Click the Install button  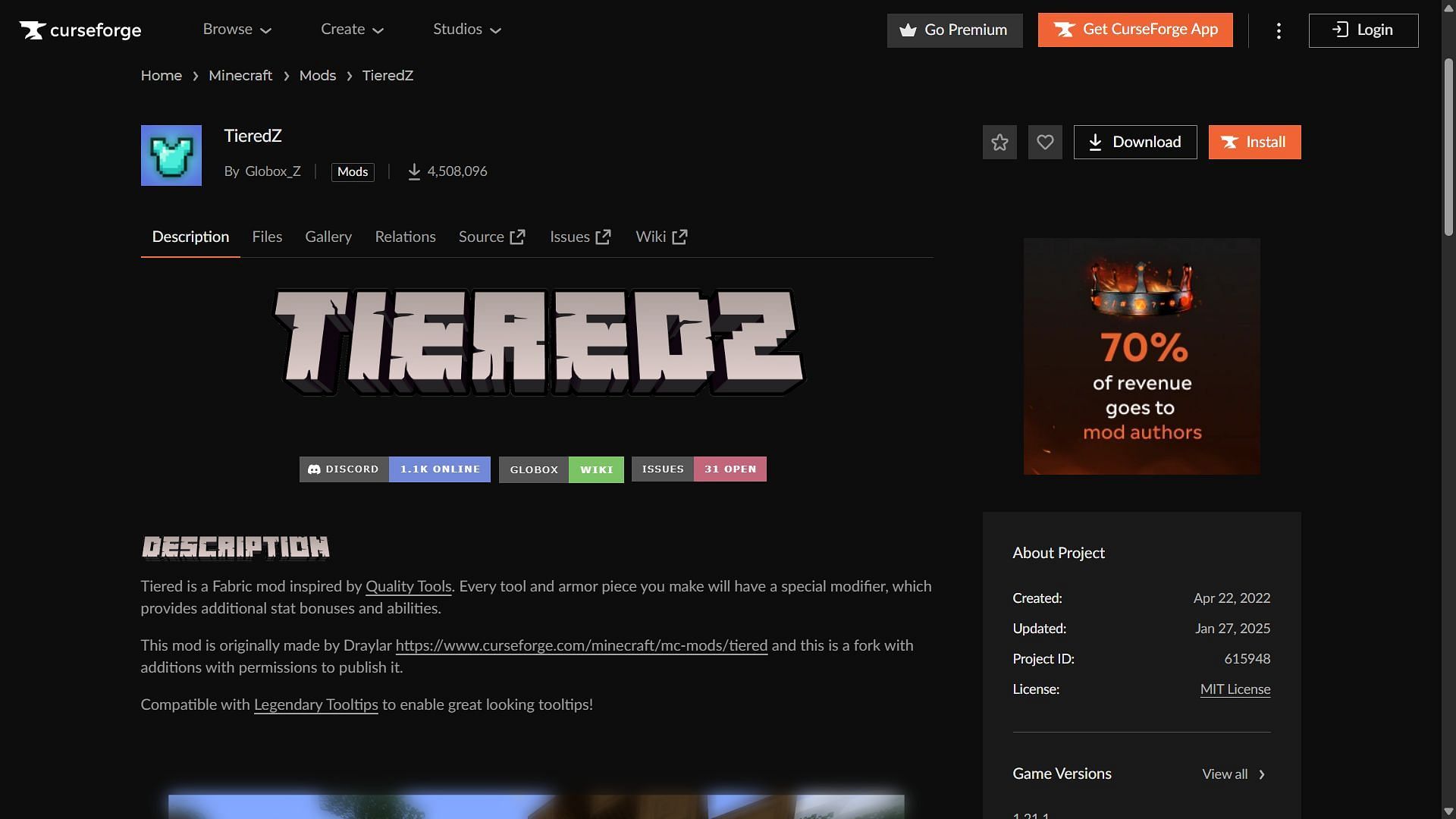pos(1254,143)
